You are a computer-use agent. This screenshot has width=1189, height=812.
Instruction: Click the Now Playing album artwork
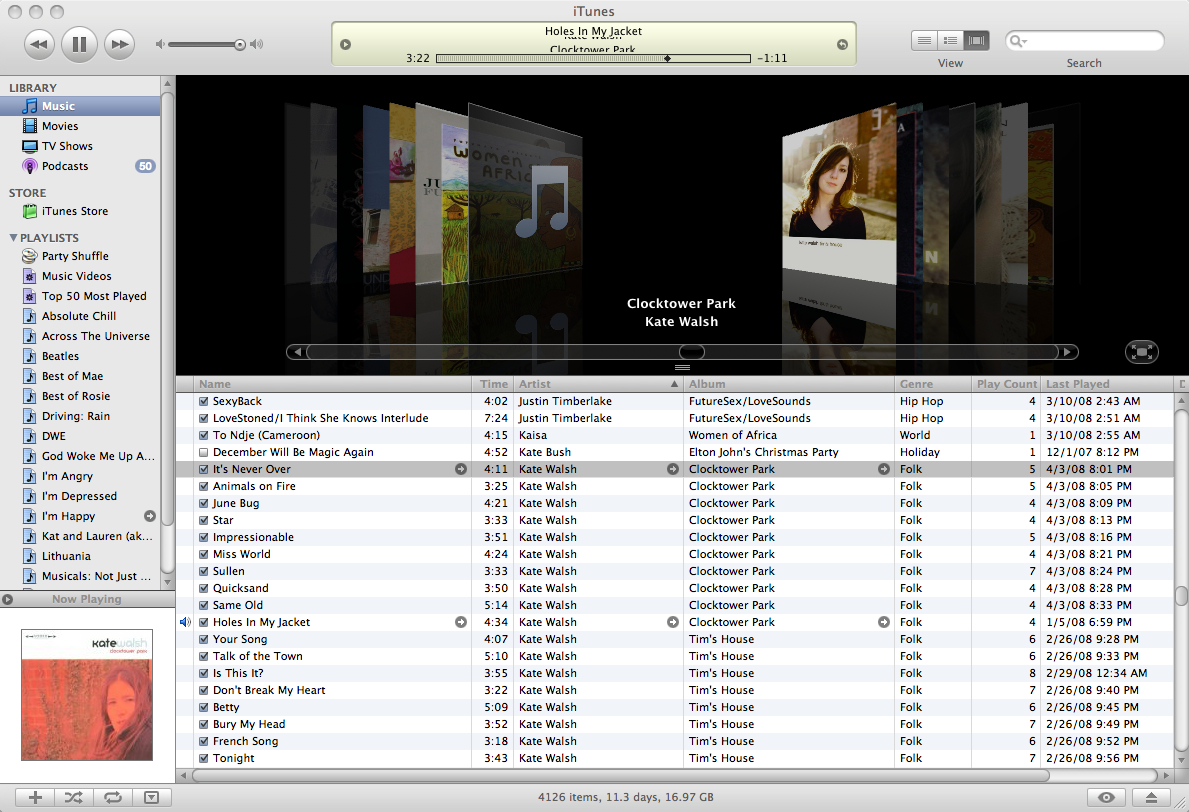coord(86,694)
